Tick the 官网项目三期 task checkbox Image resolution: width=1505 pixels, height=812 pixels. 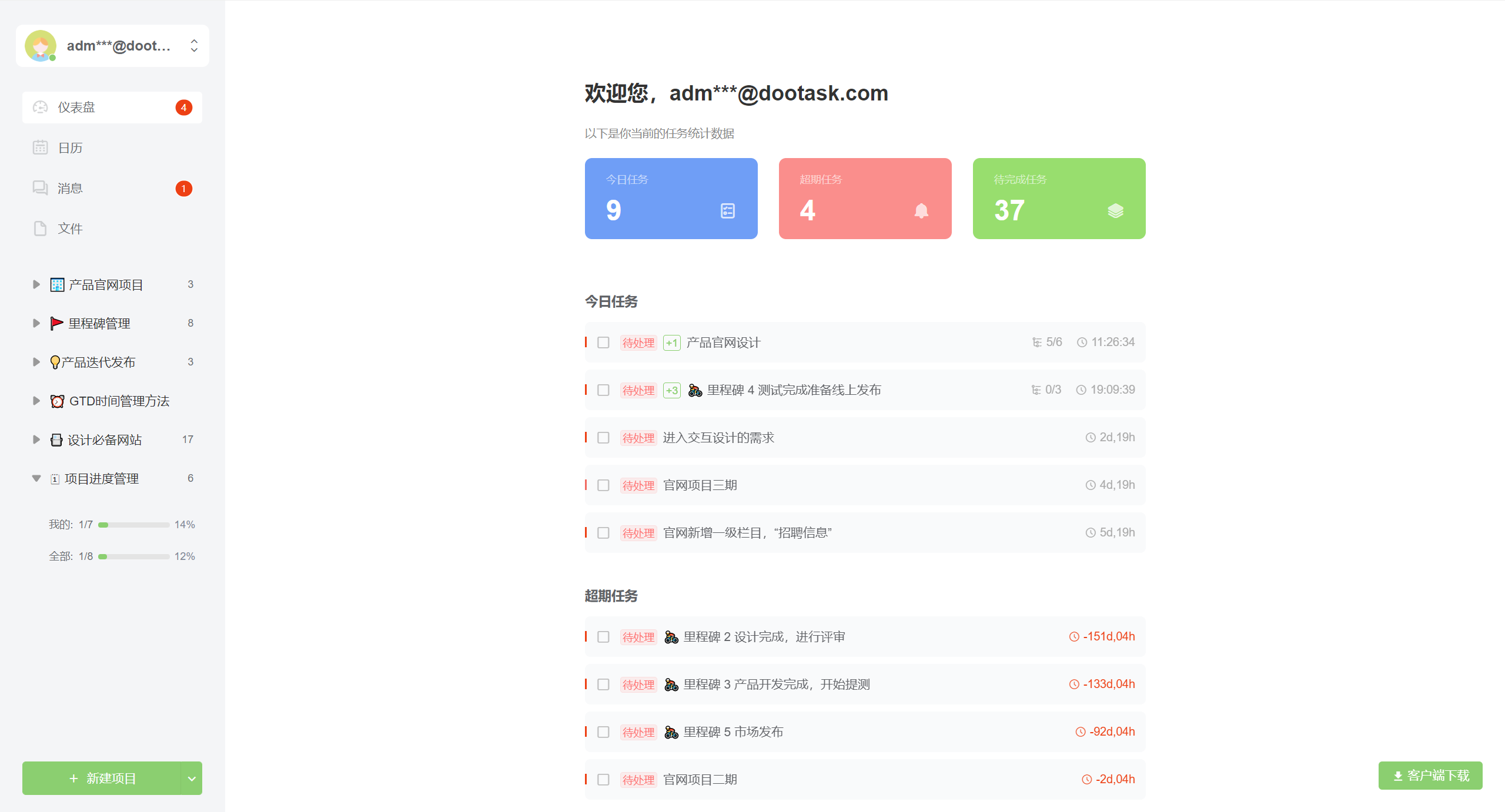[x=603, y=485]
